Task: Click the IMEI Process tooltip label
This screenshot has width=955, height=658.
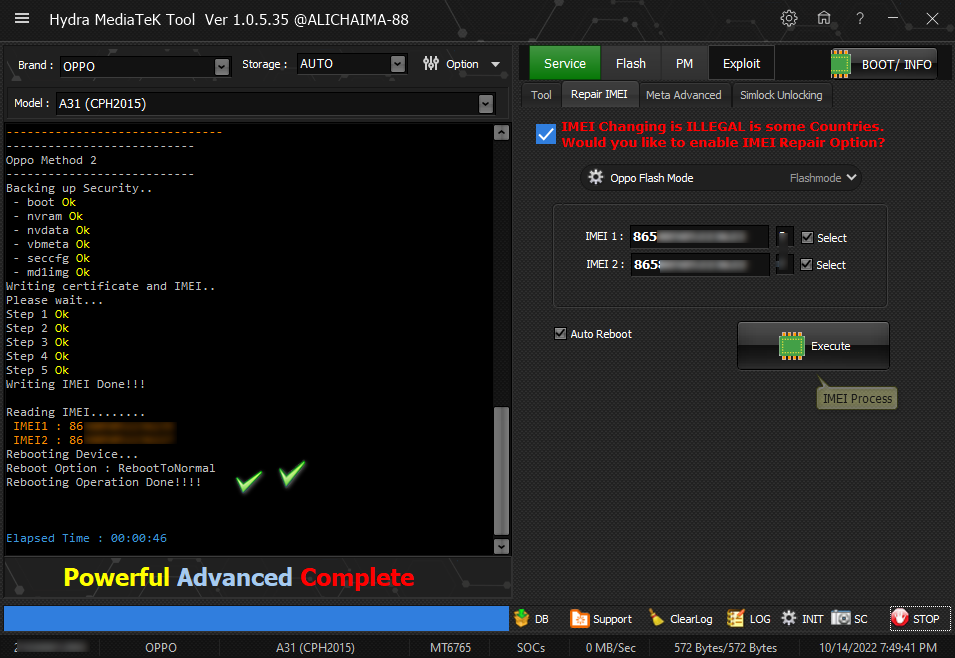Action: pos(857,398)
